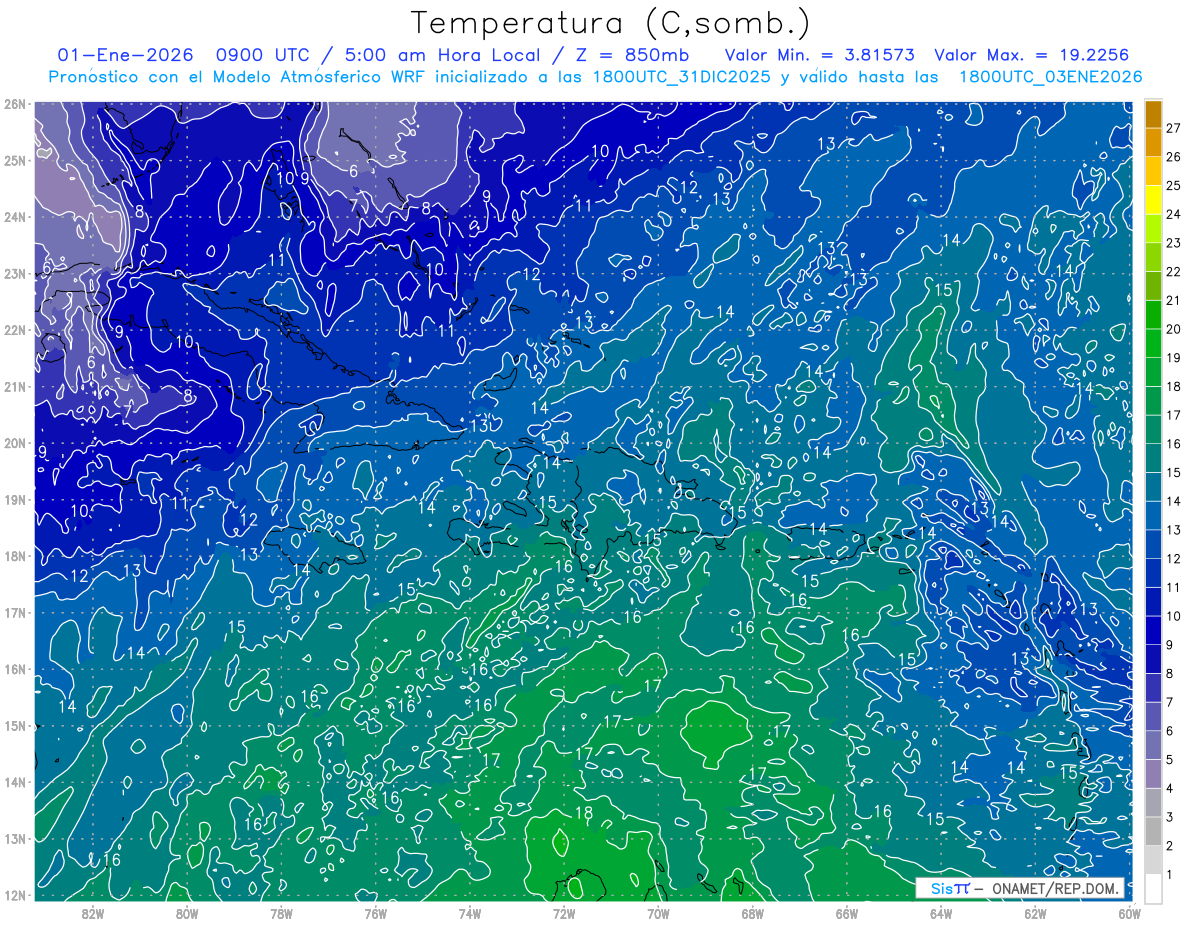Click the '72W' longitude axis label
Image resolution: width=1200 pixels, height=927 pixels.
click(x=564, y=913)
